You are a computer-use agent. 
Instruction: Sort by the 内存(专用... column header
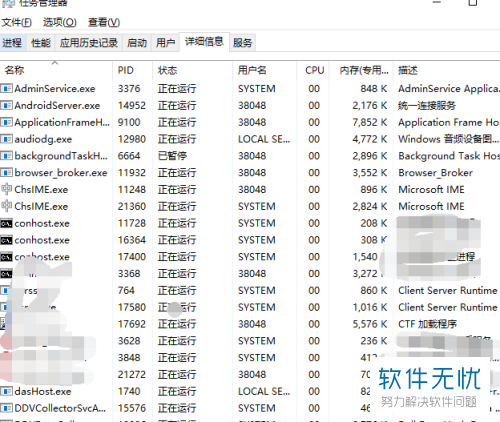click(361, 70)
